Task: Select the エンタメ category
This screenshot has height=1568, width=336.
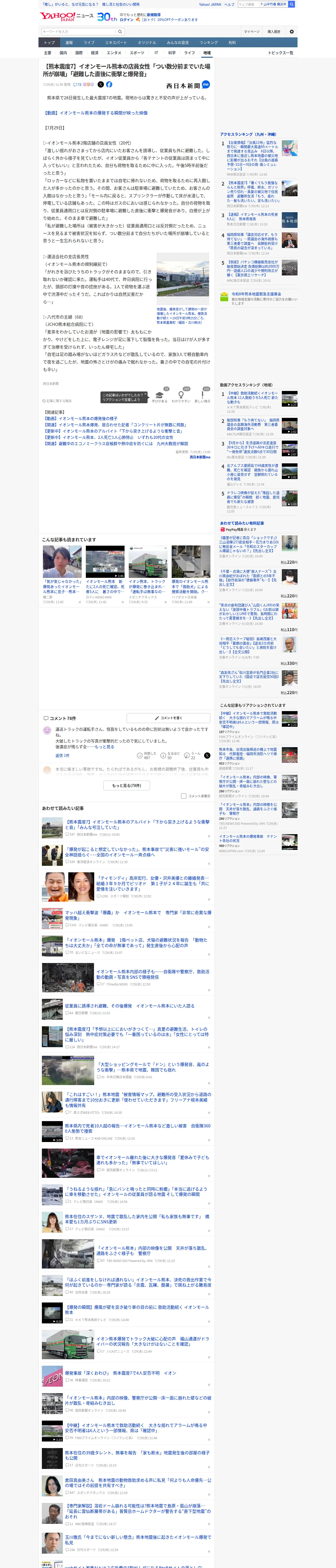Action: click(114, 53)
